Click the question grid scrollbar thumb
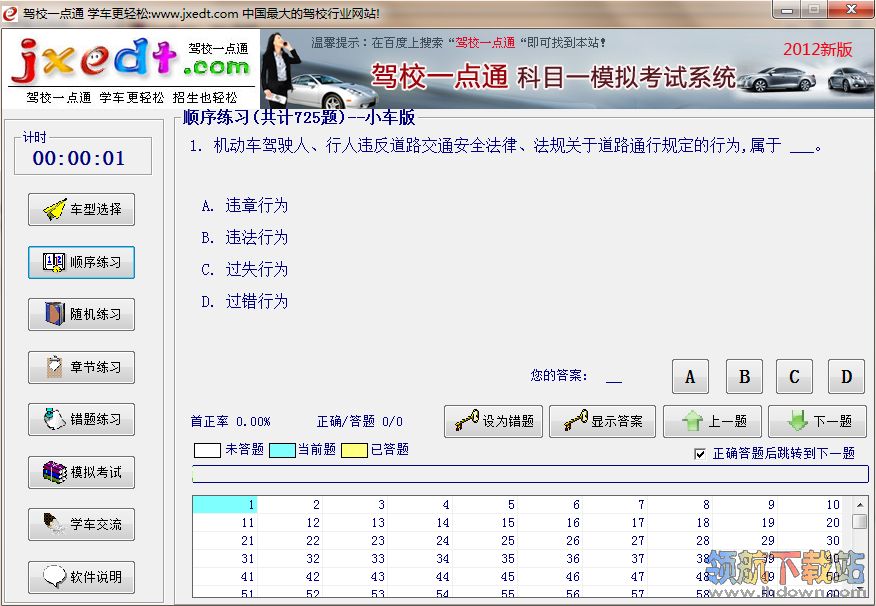The height and width of the screenshot is (606, 876). click(860, 521)
